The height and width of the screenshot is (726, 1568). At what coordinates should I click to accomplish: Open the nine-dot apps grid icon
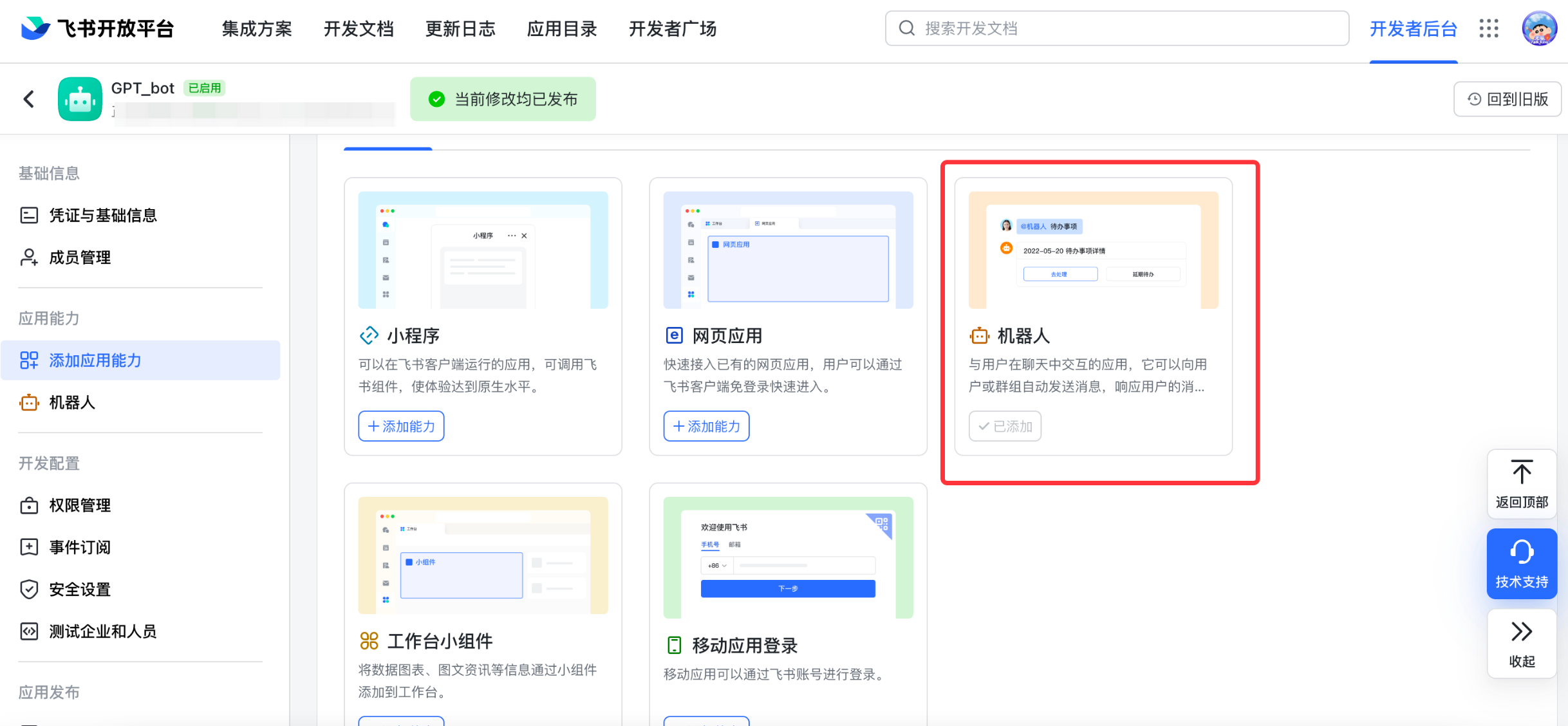[x=1489, y=28]
